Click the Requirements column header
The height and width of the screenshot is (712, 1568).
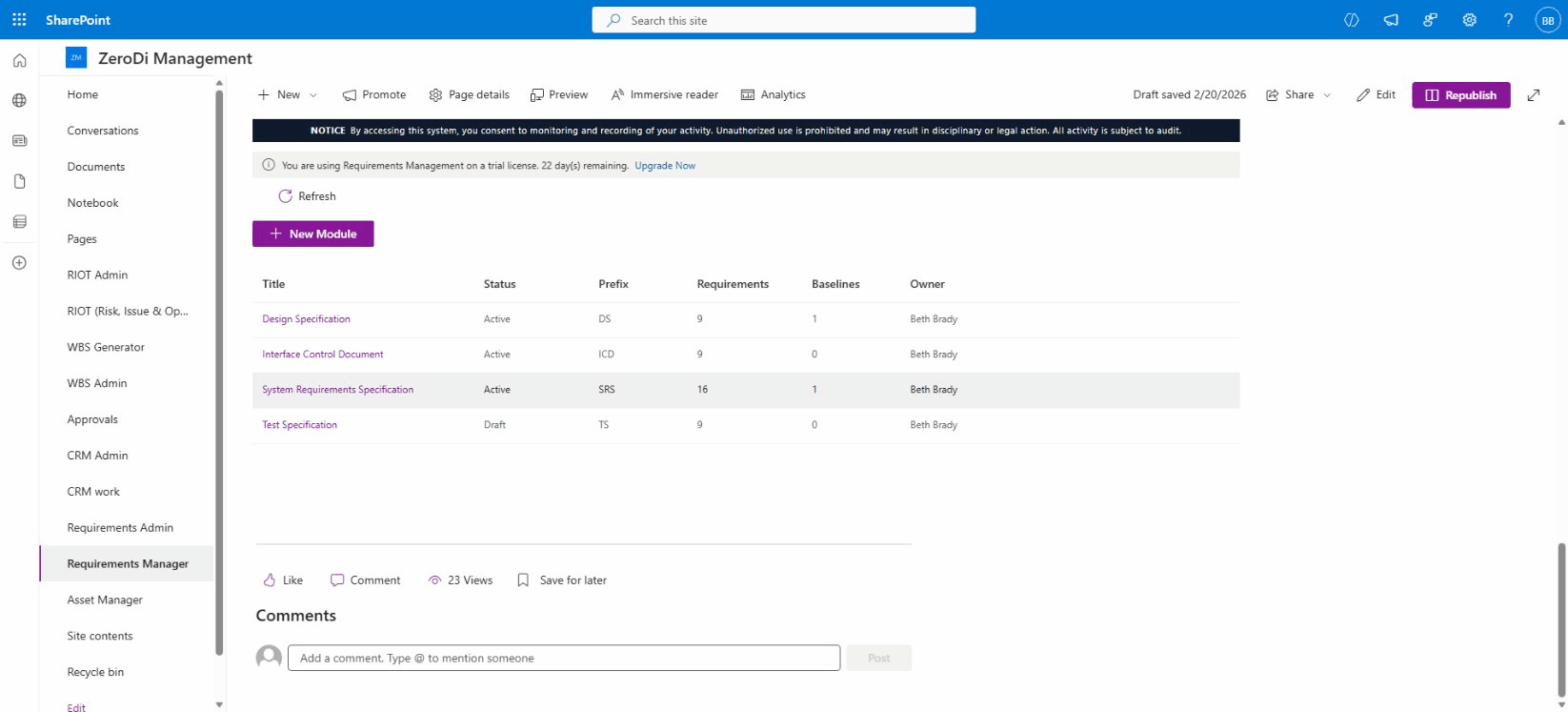click(733, 284)
